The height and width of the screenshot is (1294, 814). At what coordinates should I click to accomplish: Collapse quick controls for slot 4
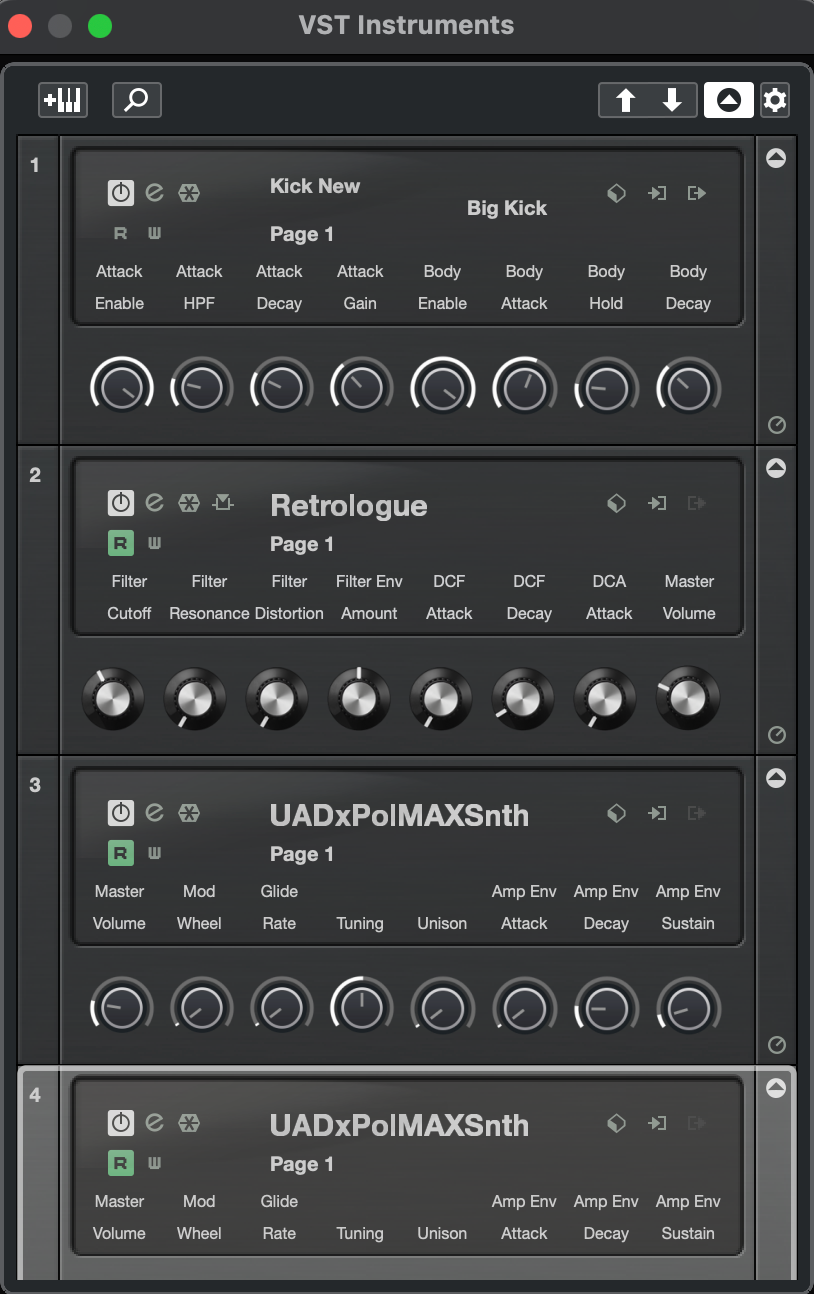point(776,1088)
